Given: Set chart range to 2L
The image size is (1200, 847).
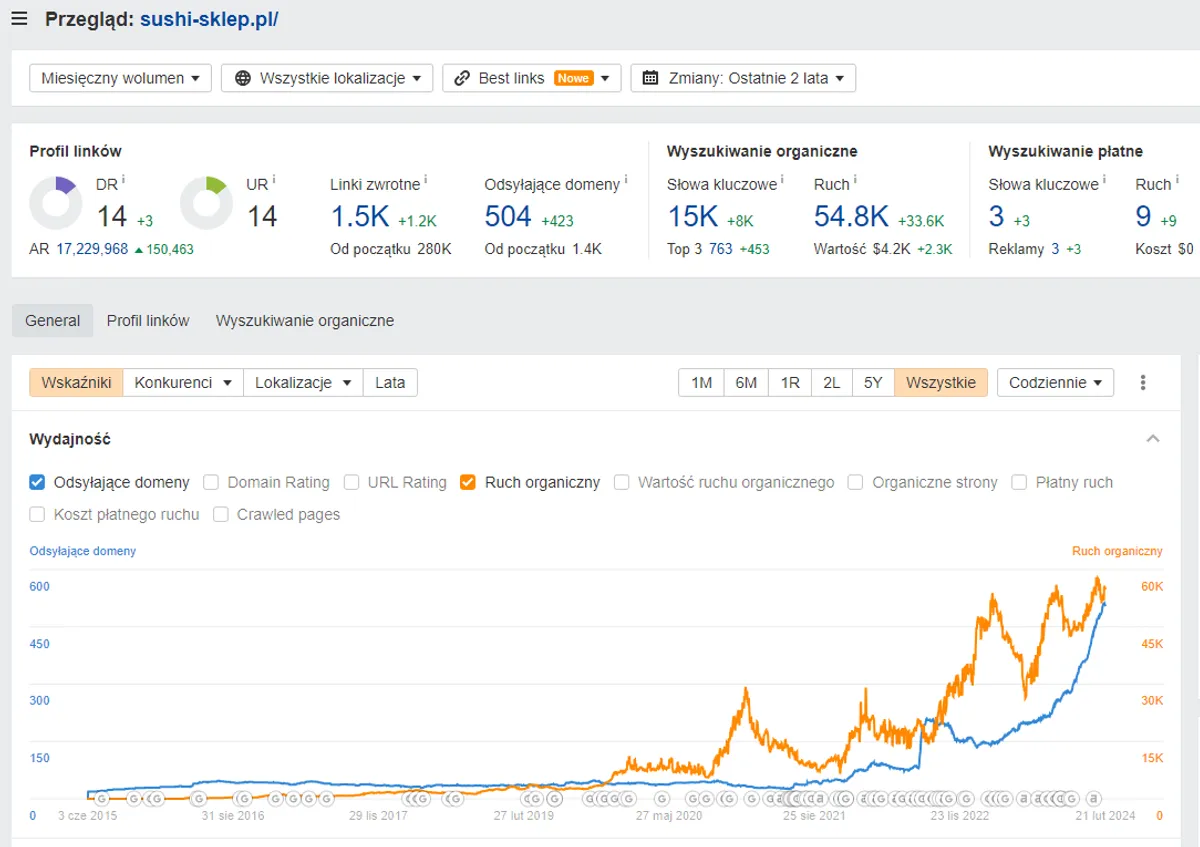Looking at the screenshot, I should tap(832, 382).
